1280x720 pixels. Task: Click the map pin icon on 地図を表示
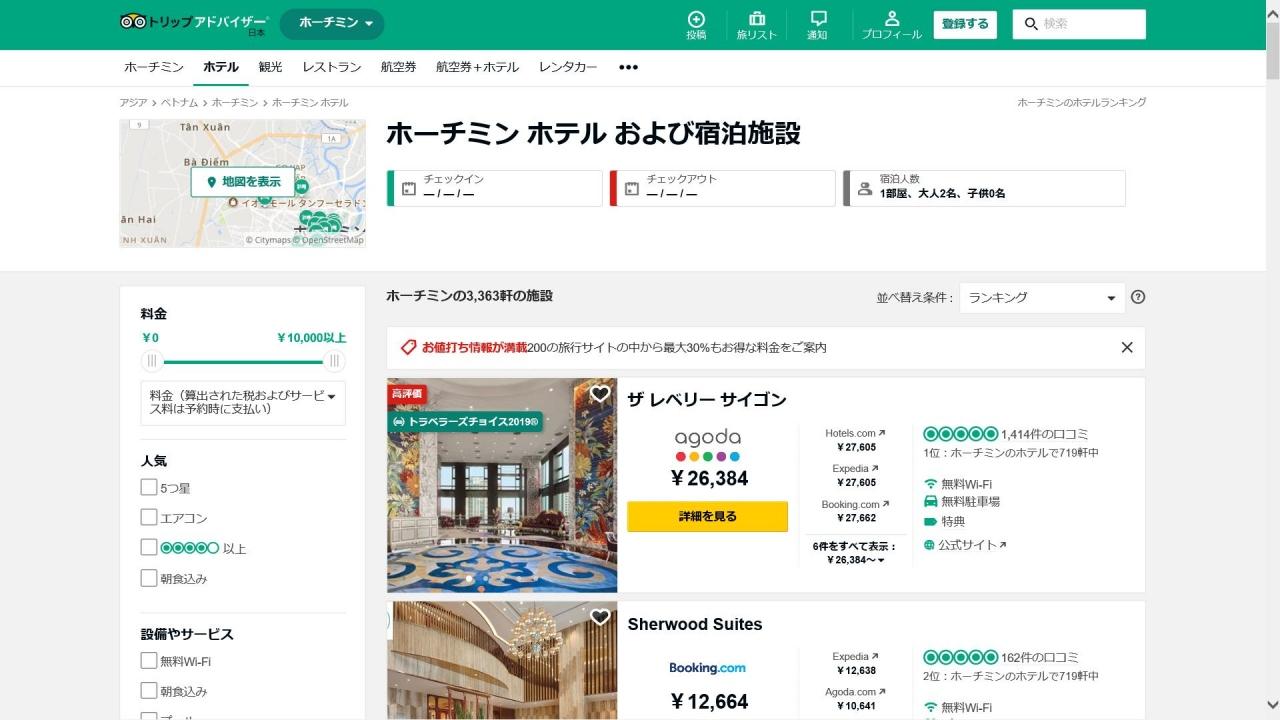(211, 182)
